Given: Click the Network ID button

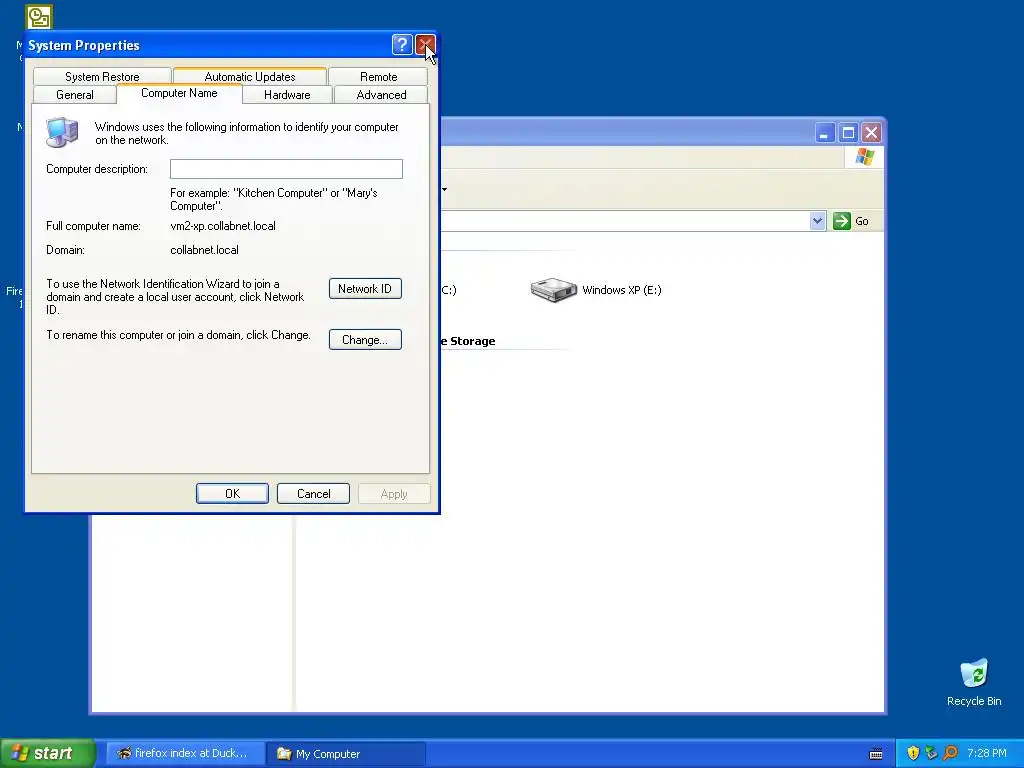Looking at the screenshot, I should pyautogui.click(x=365, y=289).
